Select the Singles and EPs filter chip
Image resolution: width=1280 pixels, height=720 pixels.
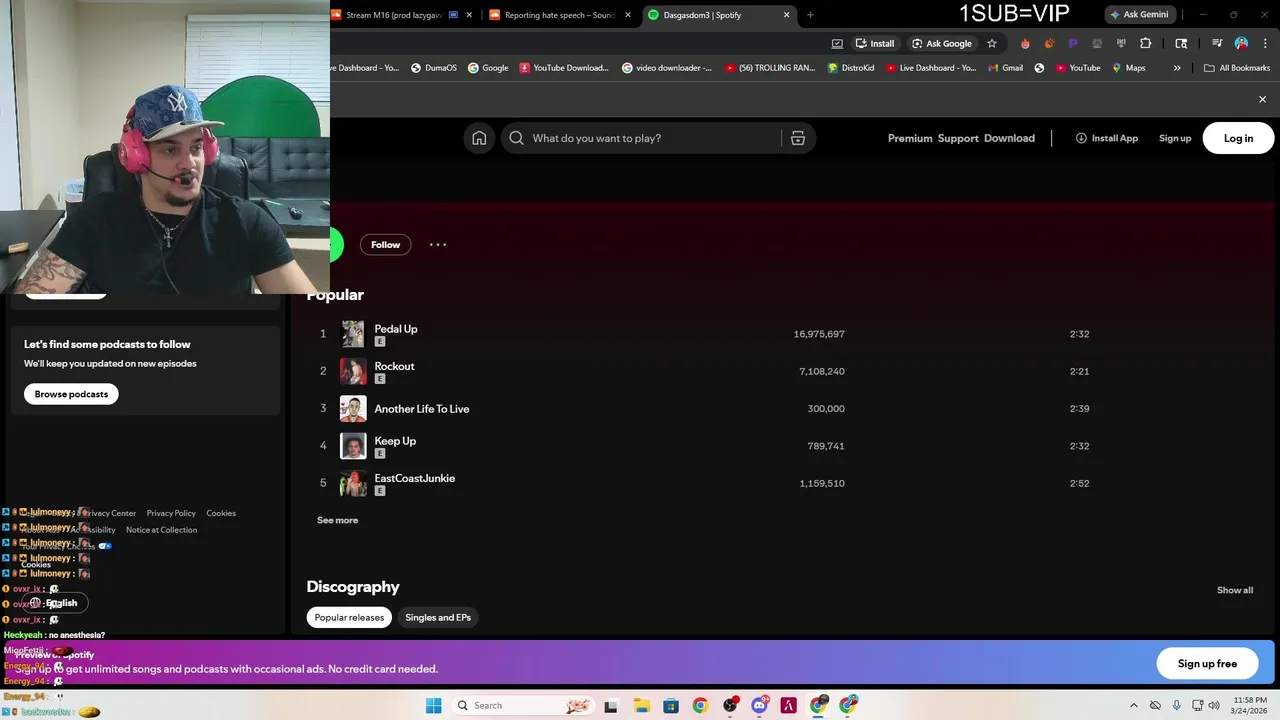(x=438, y=617)
